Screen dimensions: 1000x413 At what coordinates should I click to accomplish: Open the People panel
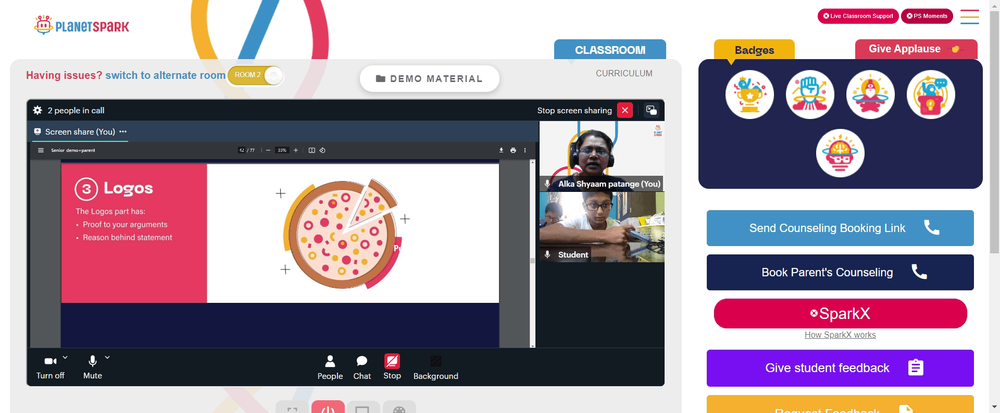point(330,367)
